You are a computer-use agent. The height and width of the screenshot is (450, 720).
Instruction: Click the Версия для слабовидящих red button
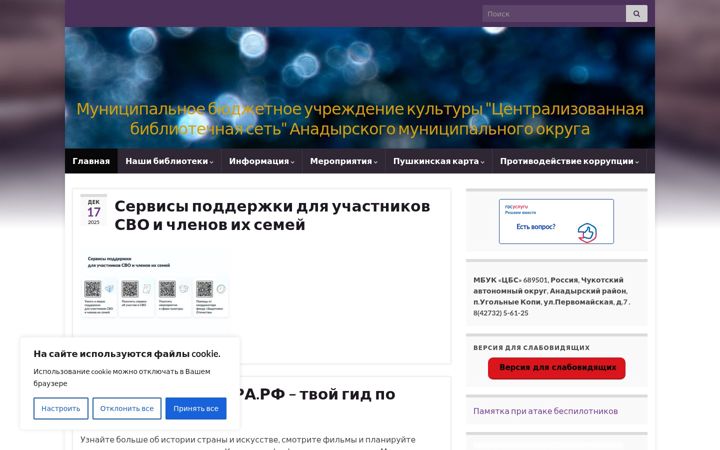tap(557, 368)
